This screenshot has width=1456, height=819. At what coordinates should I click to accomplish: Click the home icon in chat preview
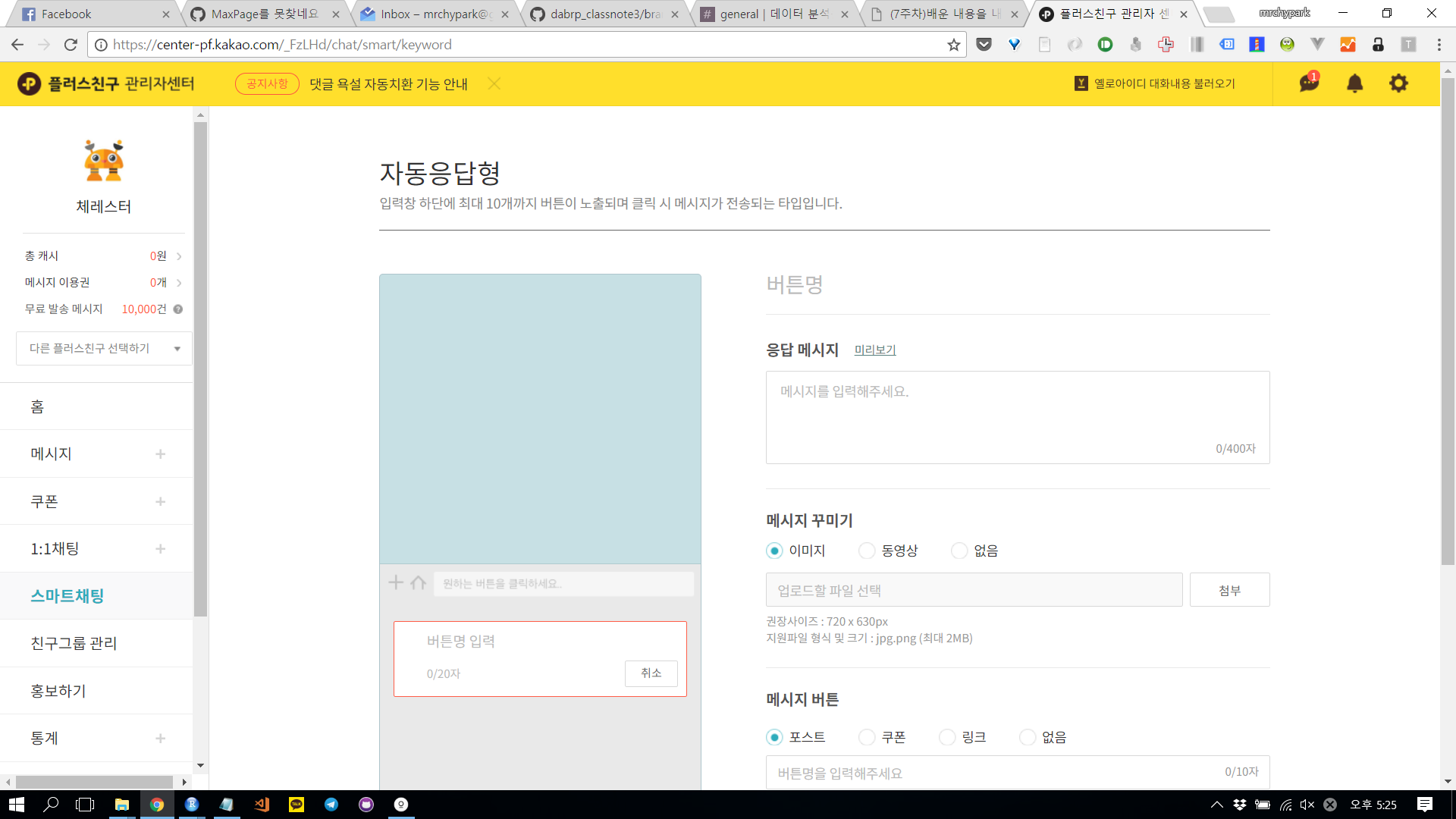[418, 582]
